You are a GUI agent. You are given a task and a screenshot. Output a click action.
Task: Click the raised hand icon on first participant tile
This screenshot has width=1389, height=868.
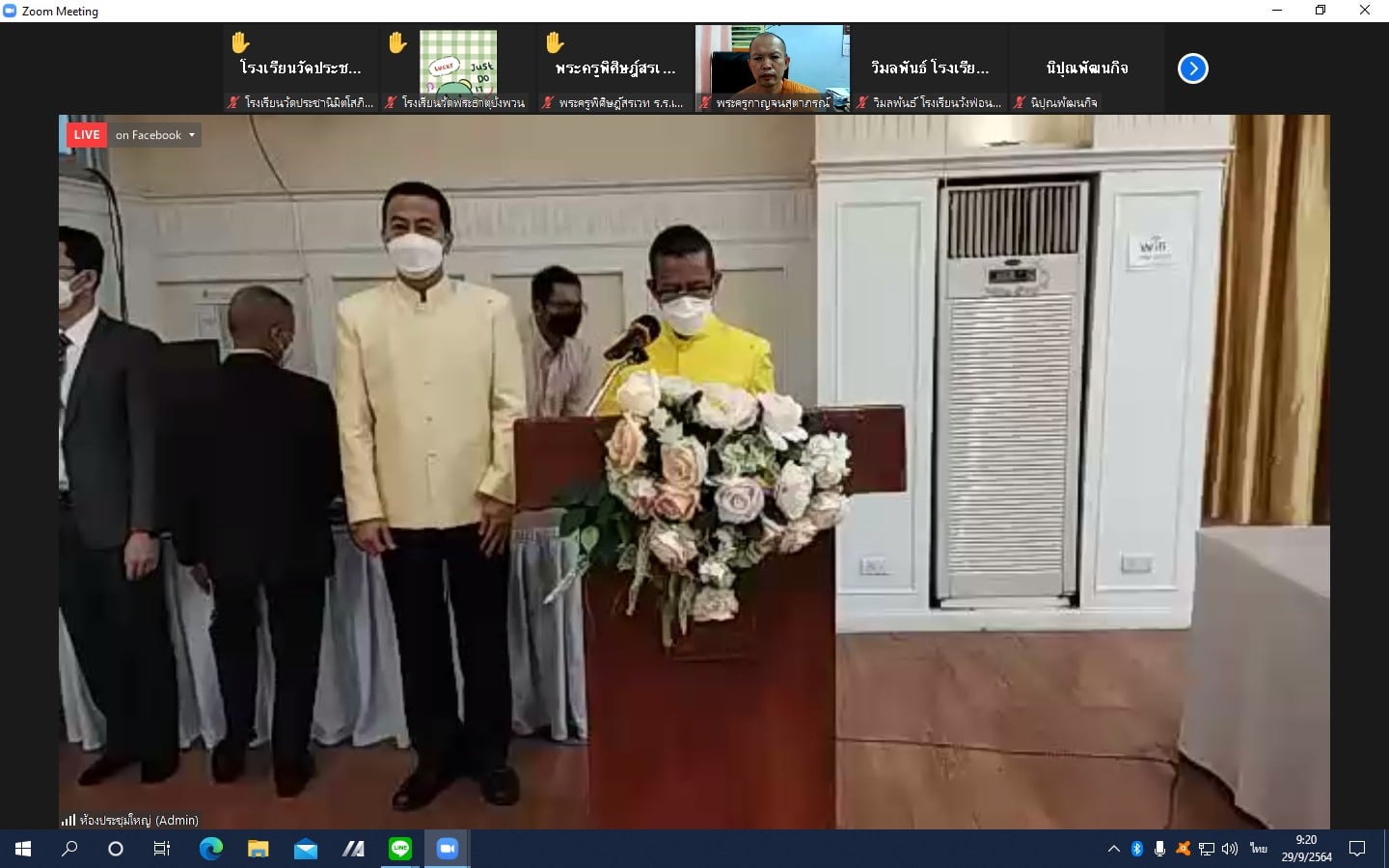click(240, 42)
